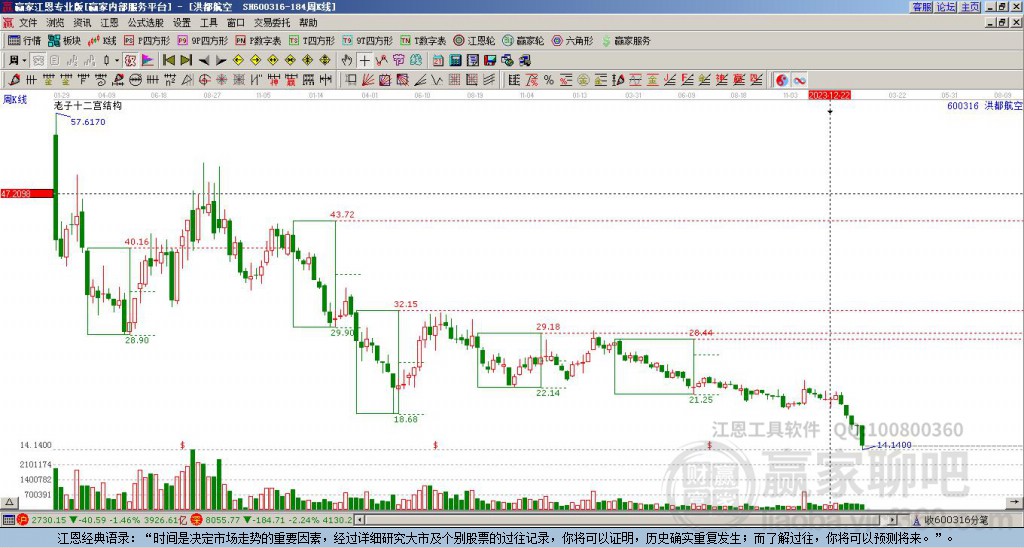Viewport: 1024px width, 548px height.
Task: Open T四方形 tool
Action: click(x=312, y=40)
